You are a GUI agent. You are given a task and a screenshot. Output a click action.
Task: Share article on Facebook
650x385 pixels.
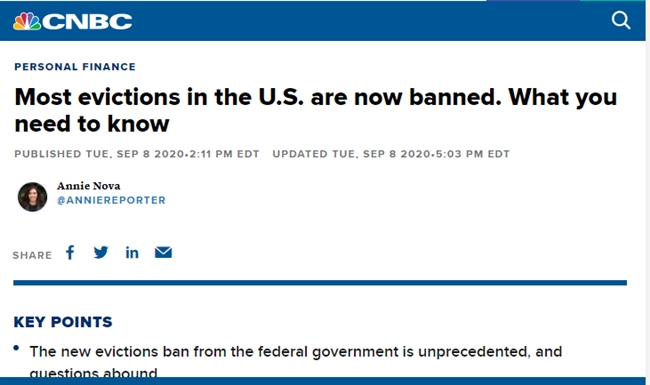pyautogui.click(x=70, y=252)
